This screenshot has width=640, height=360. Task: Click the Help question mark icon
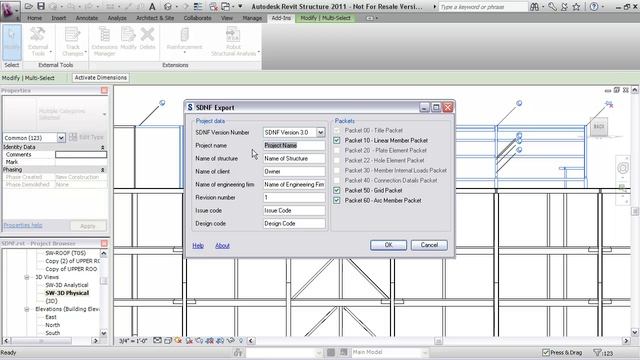594,7
